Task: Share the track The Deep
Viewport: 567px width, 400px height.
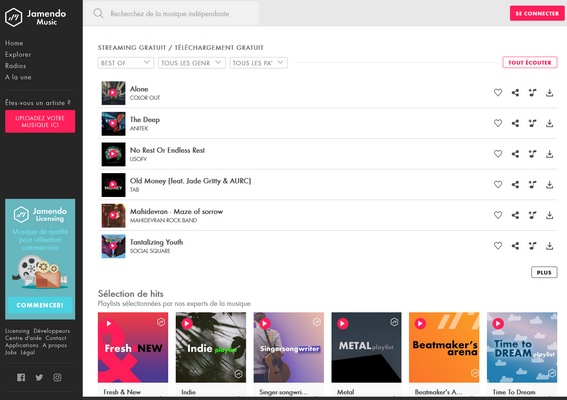Action: pyautogui.click(x=515, y=123)
